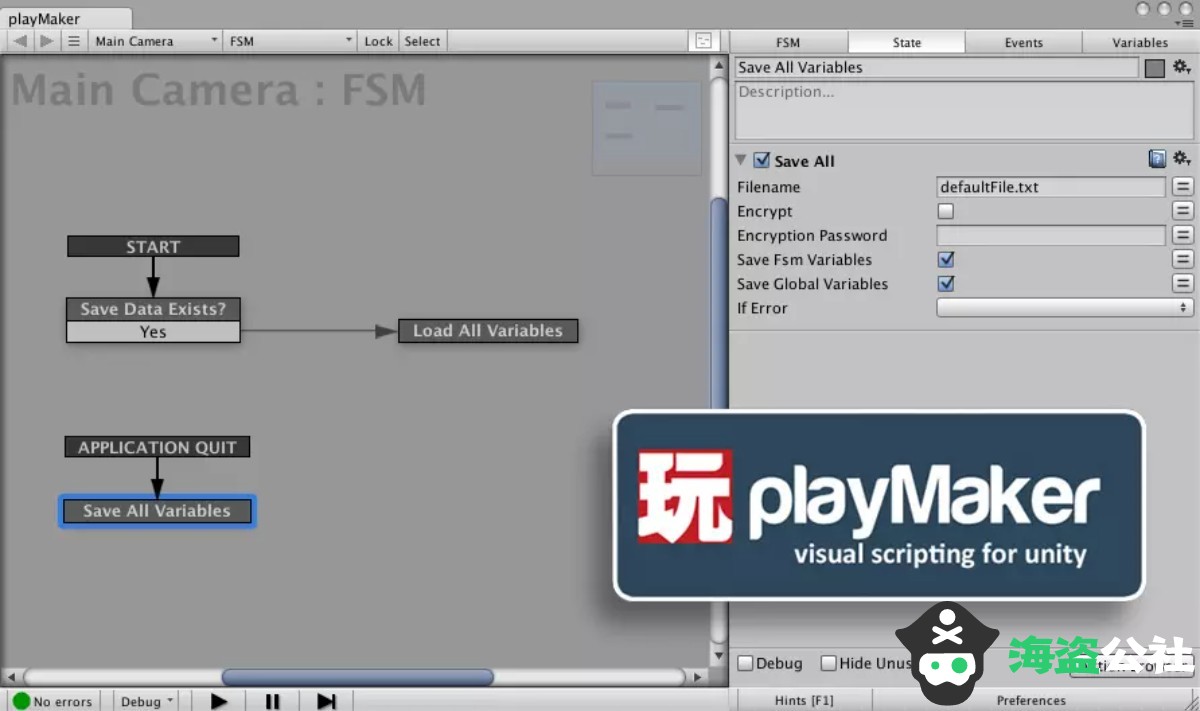Toggle the Hide Unused checkbox
This screenshot has height=711, width=1200.
[x=828, y=663]
